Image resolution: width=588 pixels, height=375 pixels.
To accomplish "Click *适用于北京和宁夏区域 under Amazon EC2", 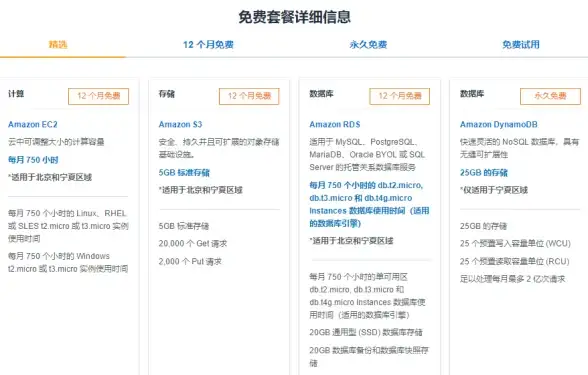I will [50, 177].
